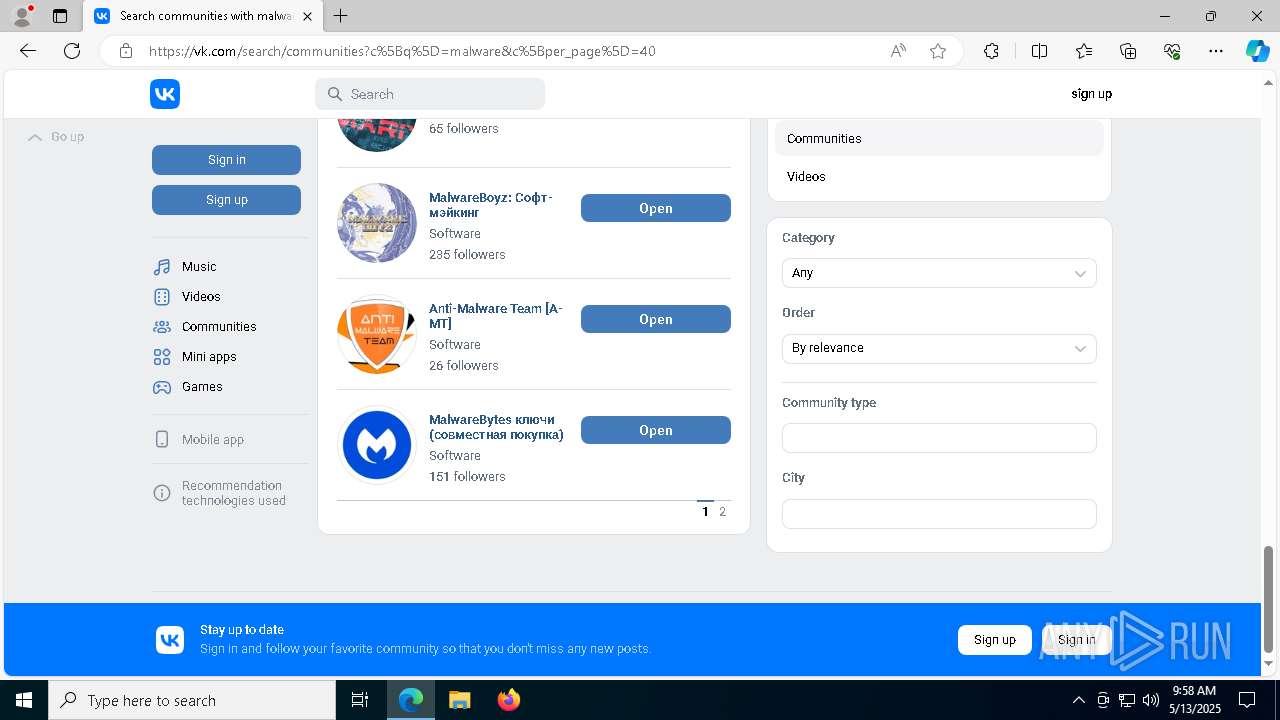Screen dimensions: 1280x720
Task: Open taskbar clock and date
Action: 1193,700
